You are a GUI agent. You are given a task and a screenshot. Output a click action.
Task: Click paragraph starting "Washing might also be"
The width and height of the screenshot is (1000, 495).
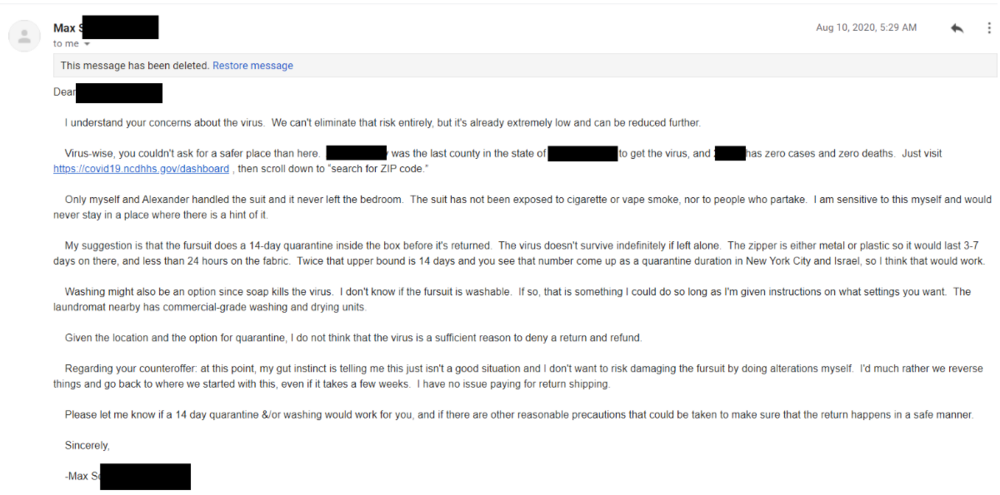pos(512,299)
